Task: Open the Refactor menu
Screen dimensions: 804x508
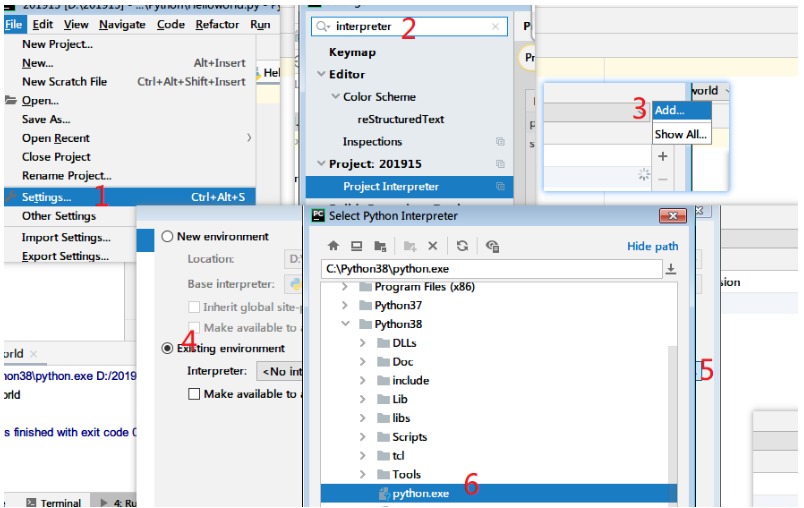Action: point(217,24)
